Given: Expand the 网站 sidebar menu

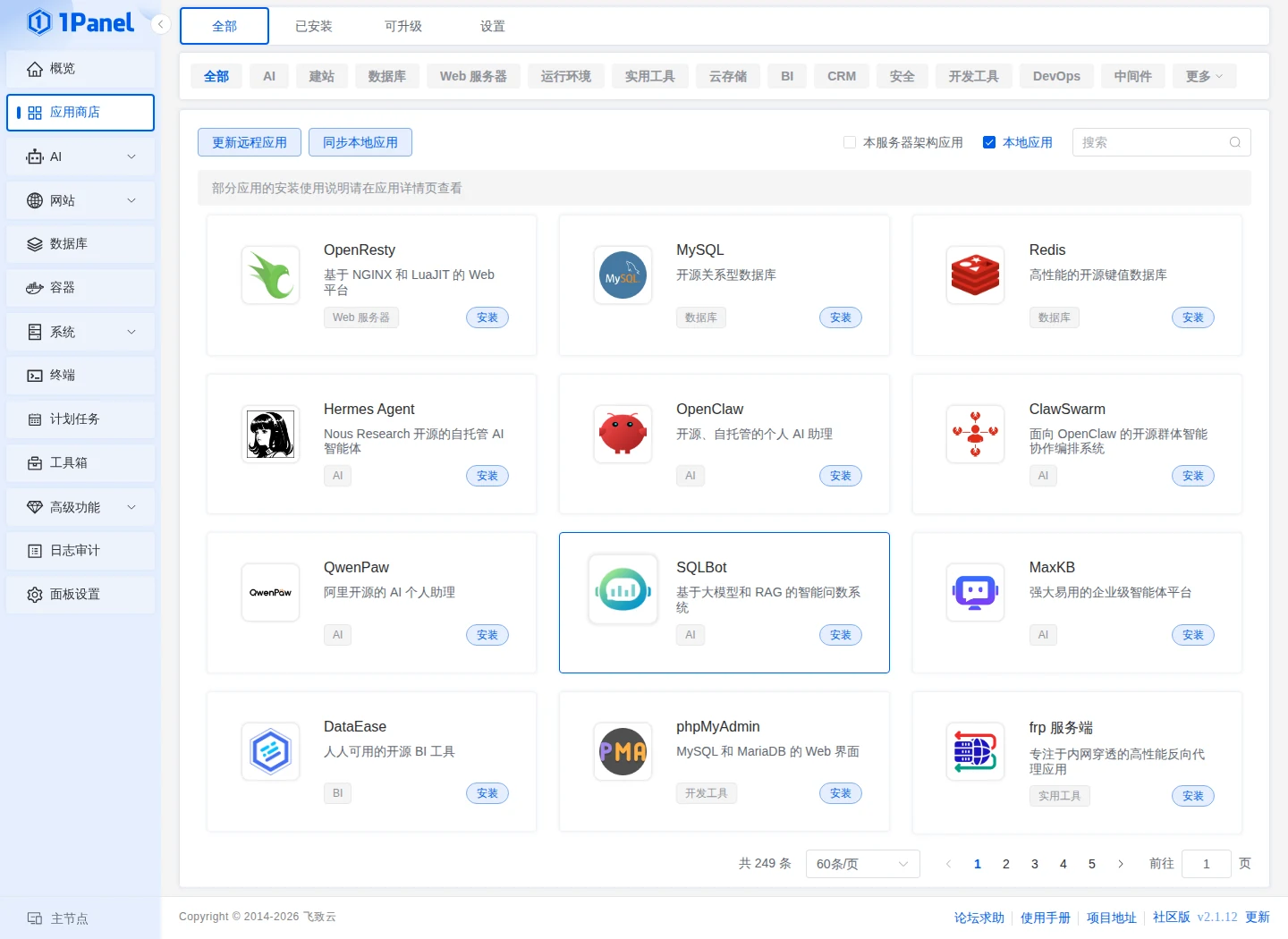Looking at the screenshot, I should click(x=80, y=200).
